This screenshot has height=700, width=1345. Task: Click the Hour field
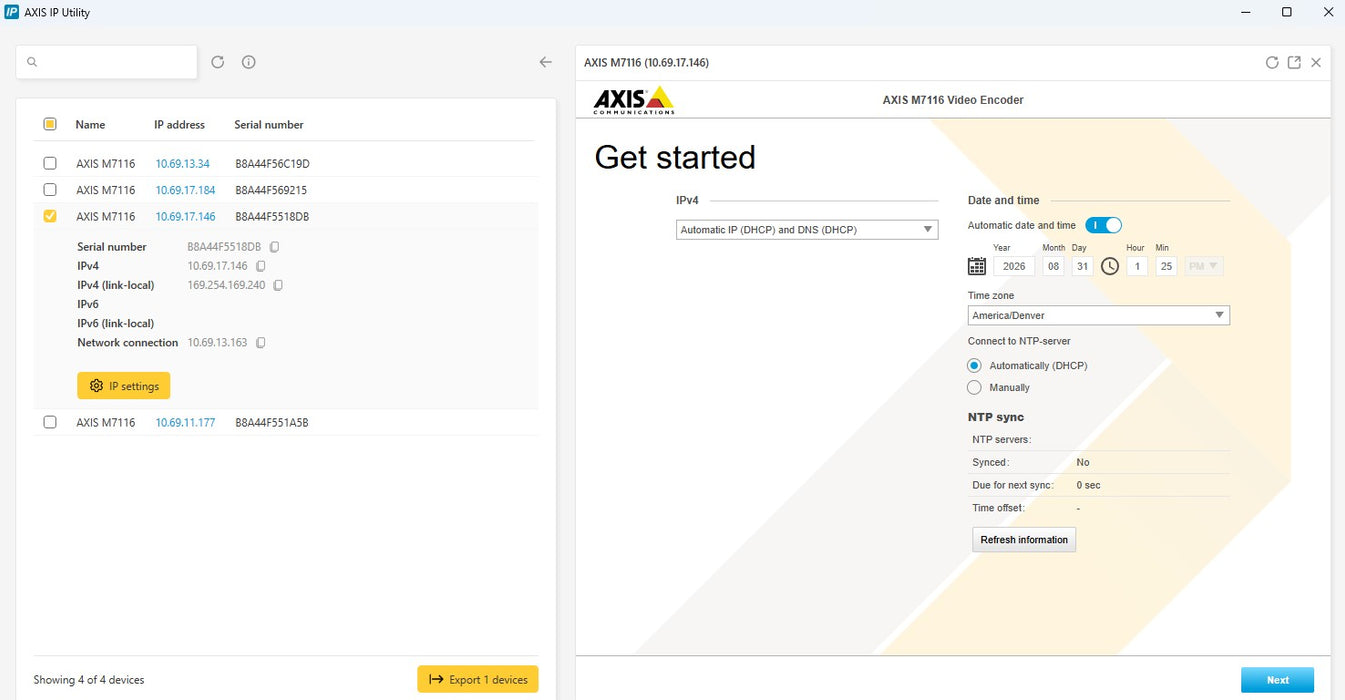[x=1136, y=266]
